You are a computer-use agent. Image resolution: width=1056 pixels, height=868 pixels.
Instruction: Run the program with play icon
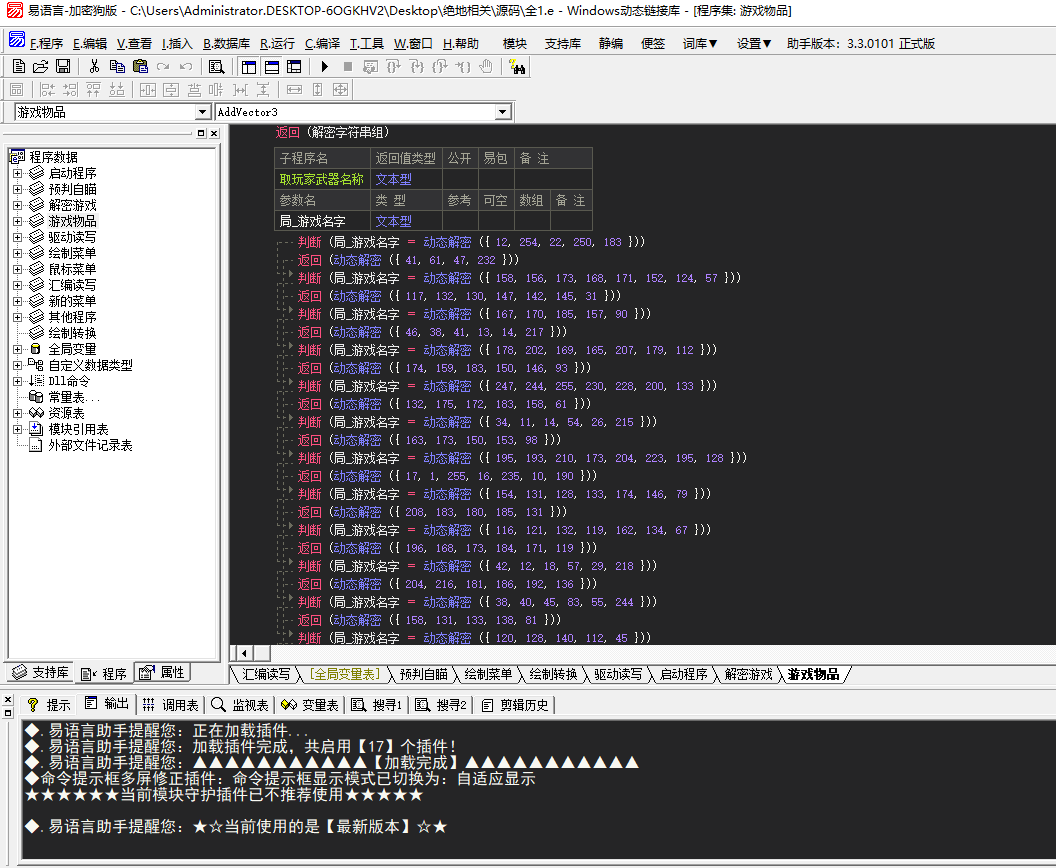325,67
